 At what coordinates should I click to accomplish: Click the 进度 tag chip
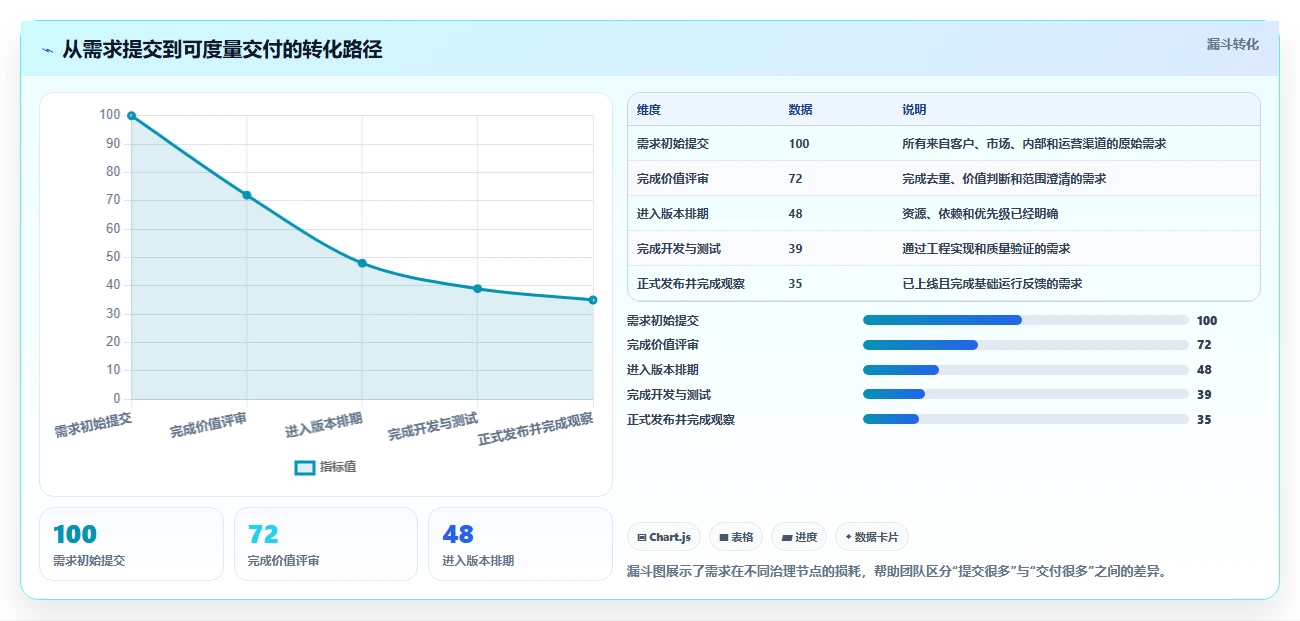point(799,537)
